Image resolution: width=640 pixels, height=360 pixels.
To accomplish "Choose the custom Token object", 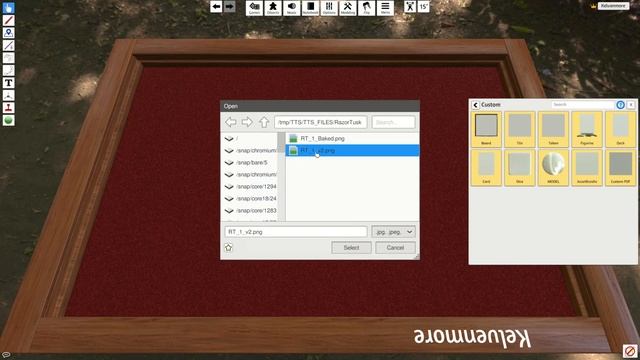I will (x=553, y=129).
